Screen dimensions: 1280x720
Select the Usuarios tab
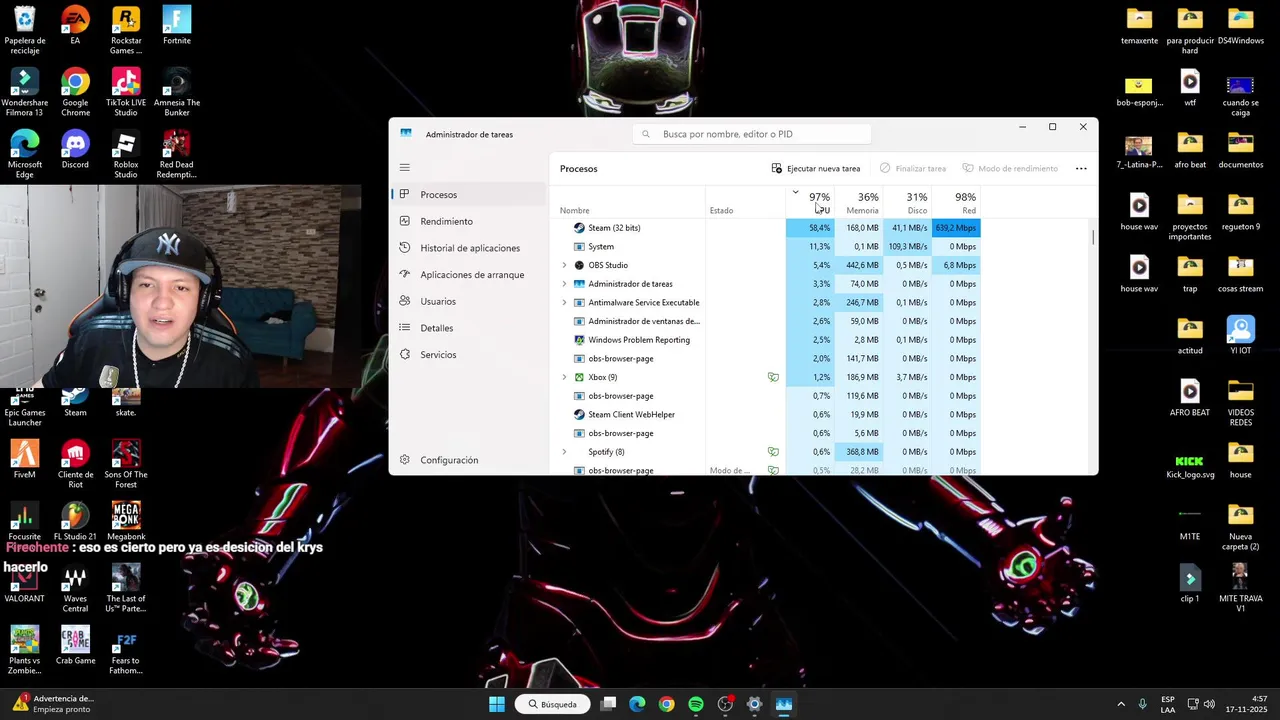[469, 301]
